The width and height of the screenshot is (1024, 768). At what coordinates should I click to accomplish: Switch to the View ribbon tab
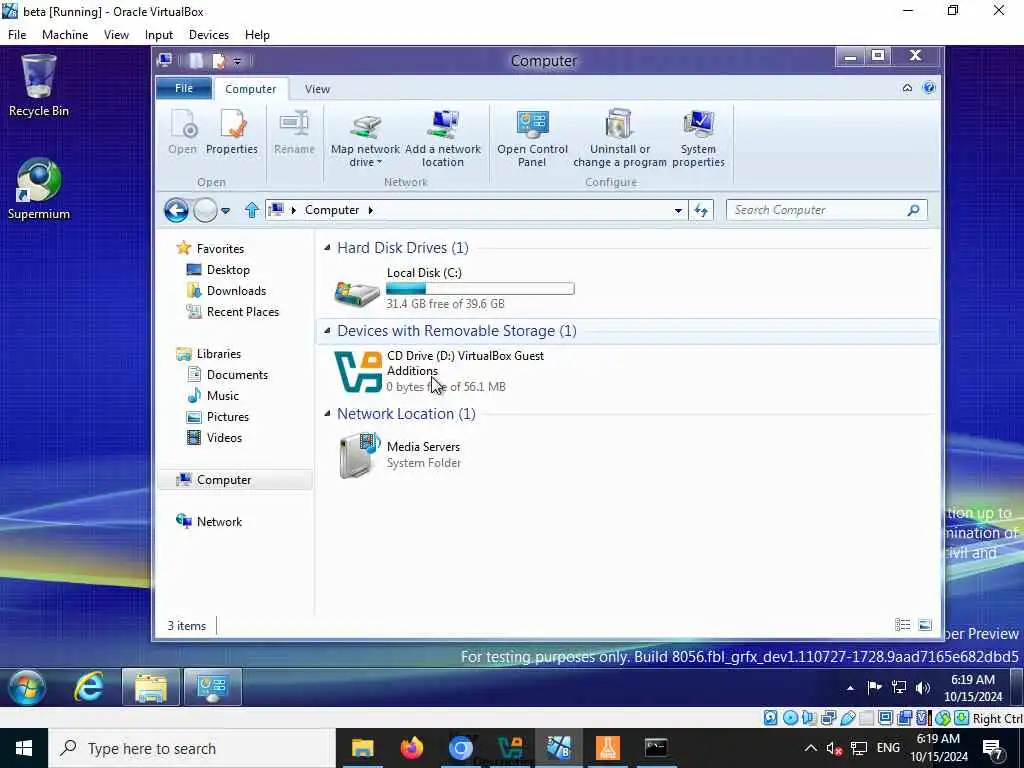317,89
